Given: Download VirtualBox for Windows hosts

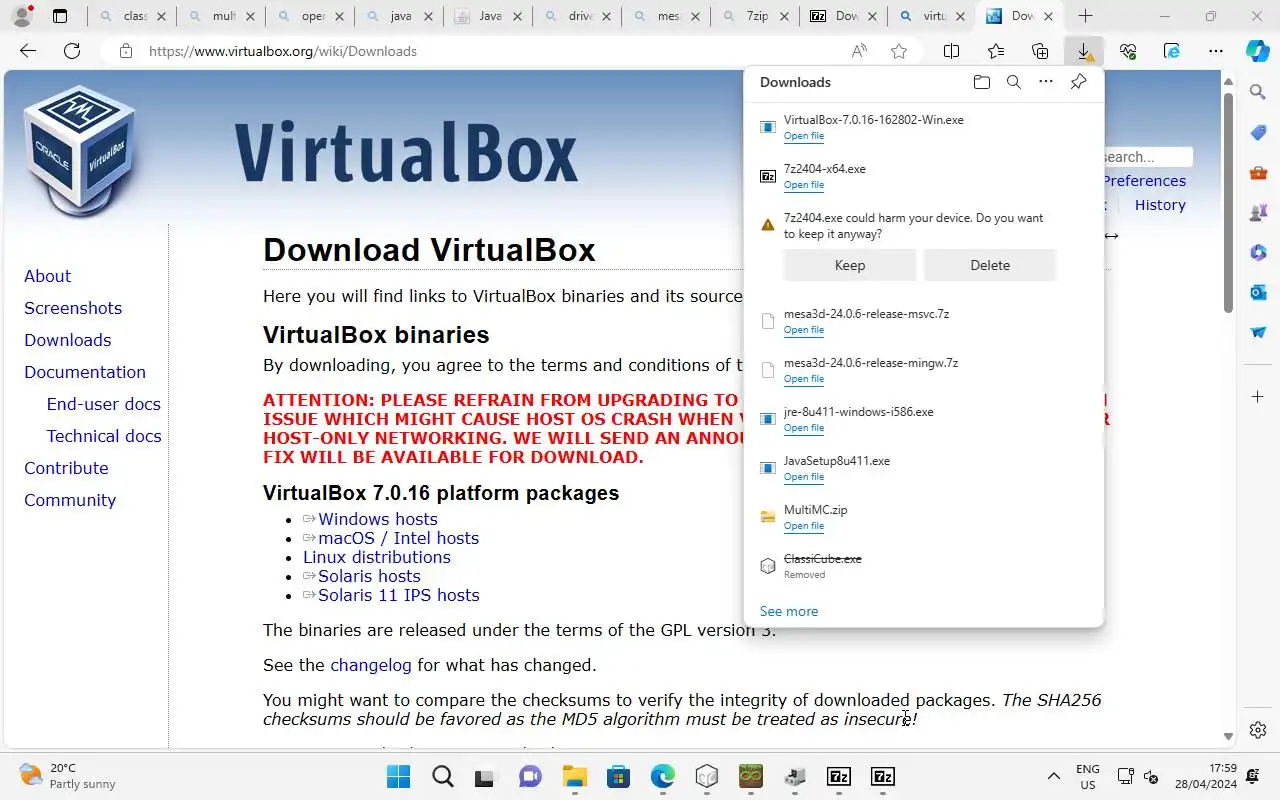Looking at the screenshot, I should pos(377,519).
